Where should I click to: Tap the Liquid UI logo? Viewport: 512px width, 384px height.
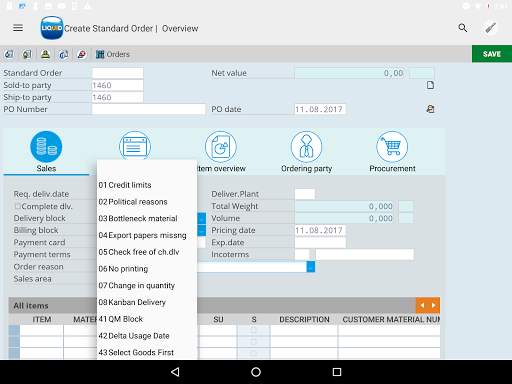pos(52,28)
